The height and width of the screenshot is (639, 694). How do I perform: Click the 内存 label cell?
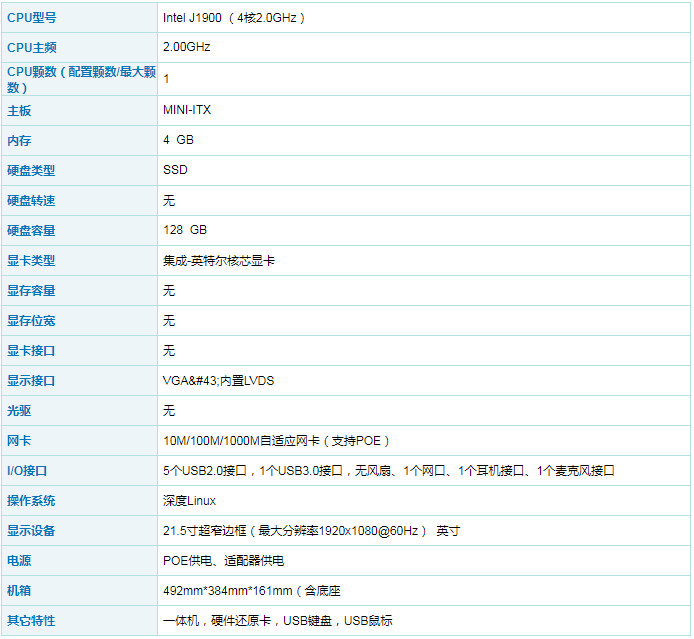(19, 140)
